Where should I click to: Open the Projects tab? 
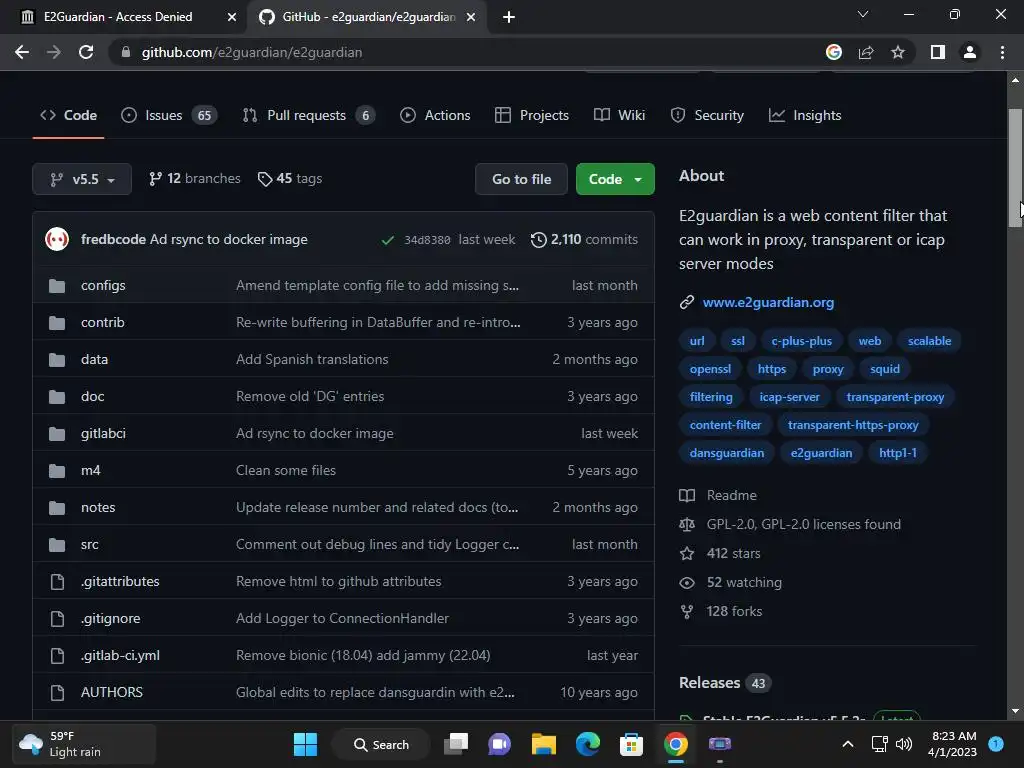point(532,116)
